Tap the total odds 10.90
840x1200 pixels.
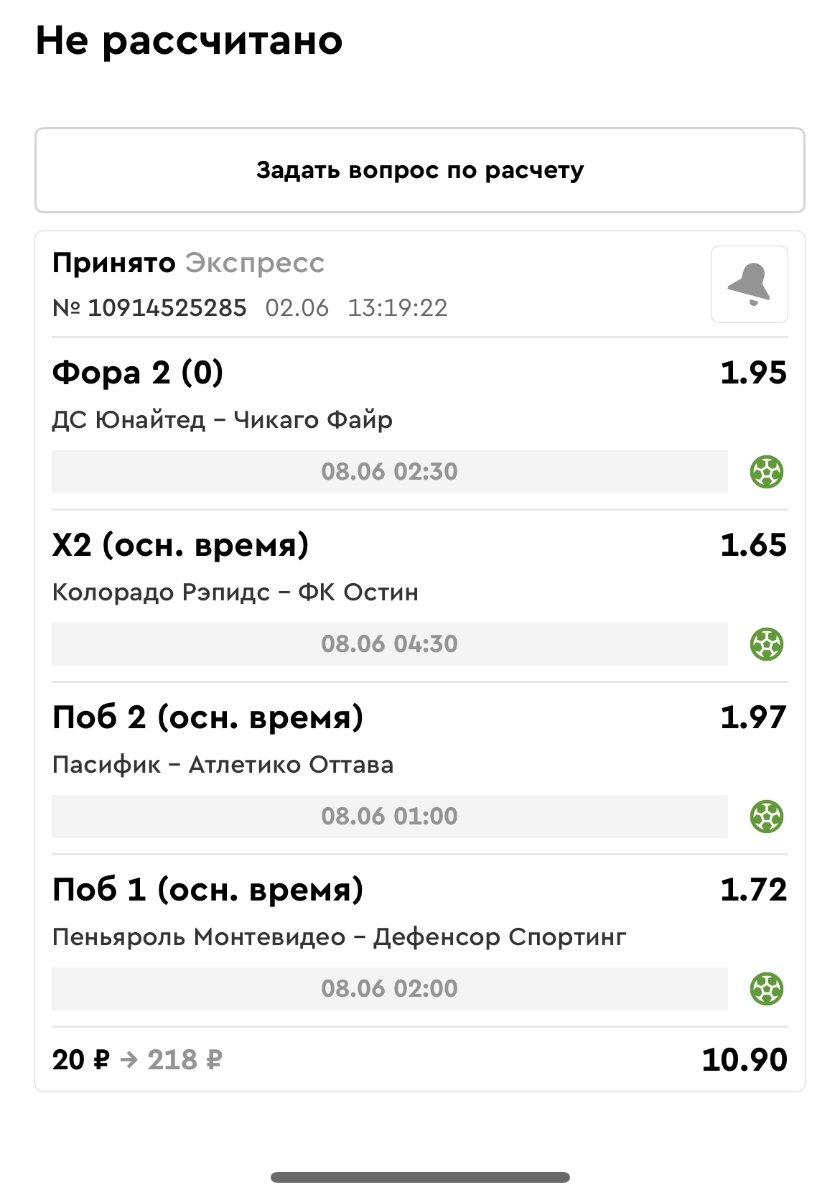(x=744, y=1060)
